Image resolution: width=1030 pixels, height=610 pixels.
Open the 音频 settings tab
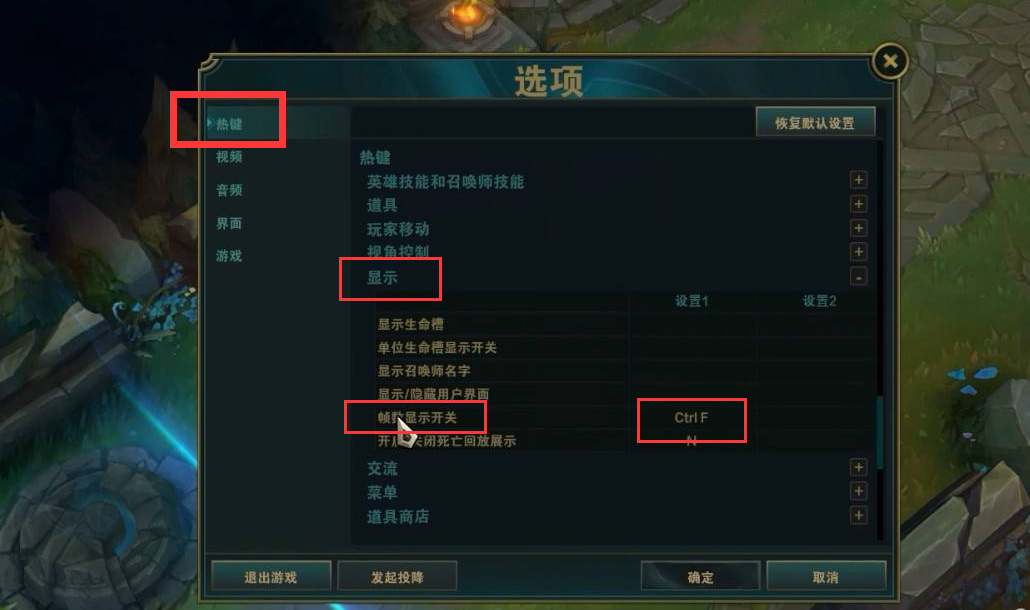tap(229, 190)
